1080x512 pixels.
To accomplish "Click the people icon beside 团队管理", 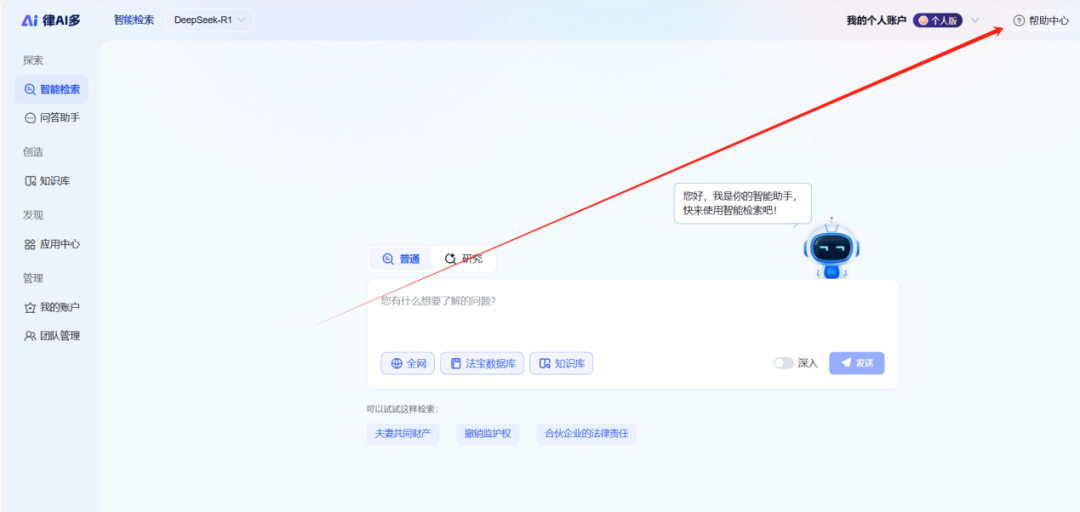I will click(30, 336).
